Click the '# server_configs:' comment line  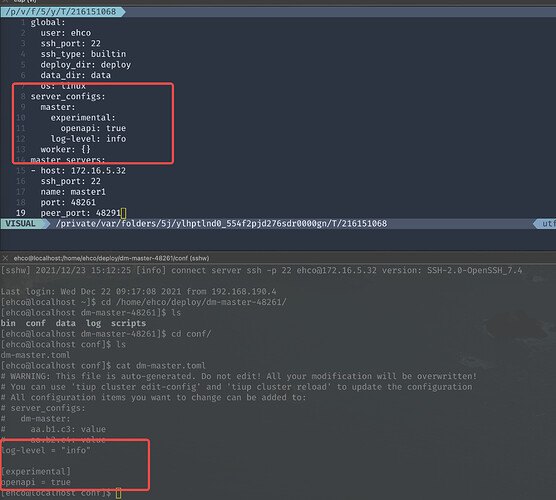pyautogui.click(x=43, y=408)
